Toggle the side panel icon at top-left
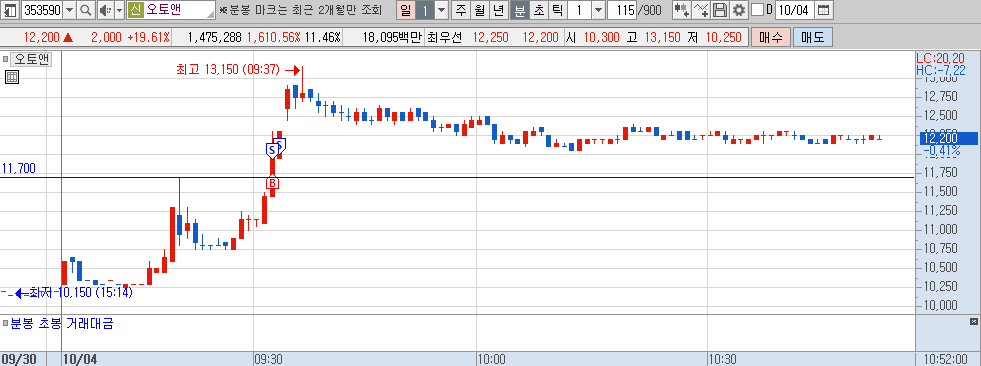This screenshot has height=366, width=981. click(x=11, y=10)
